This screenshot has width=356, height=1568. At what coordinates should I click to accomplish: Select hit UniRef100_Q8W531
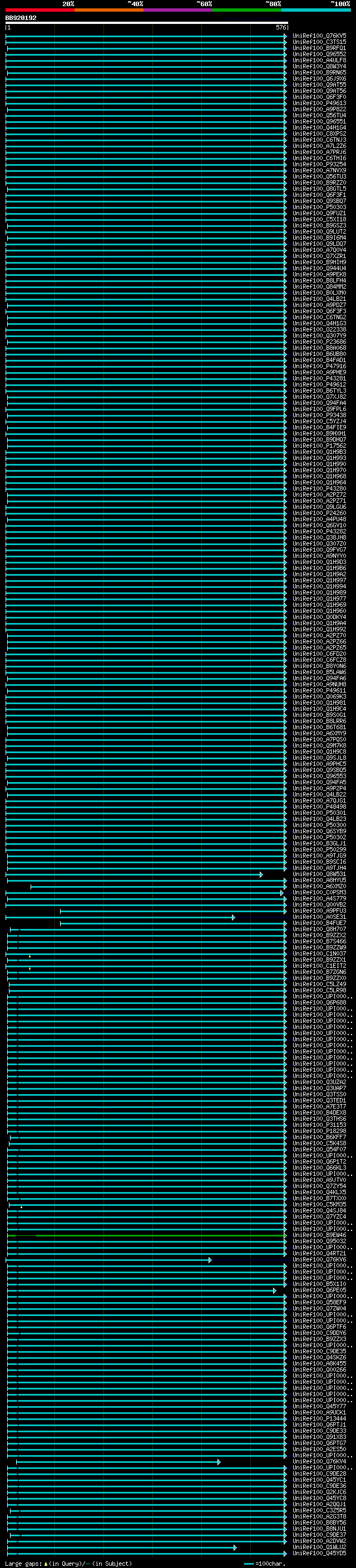[319, 874]
